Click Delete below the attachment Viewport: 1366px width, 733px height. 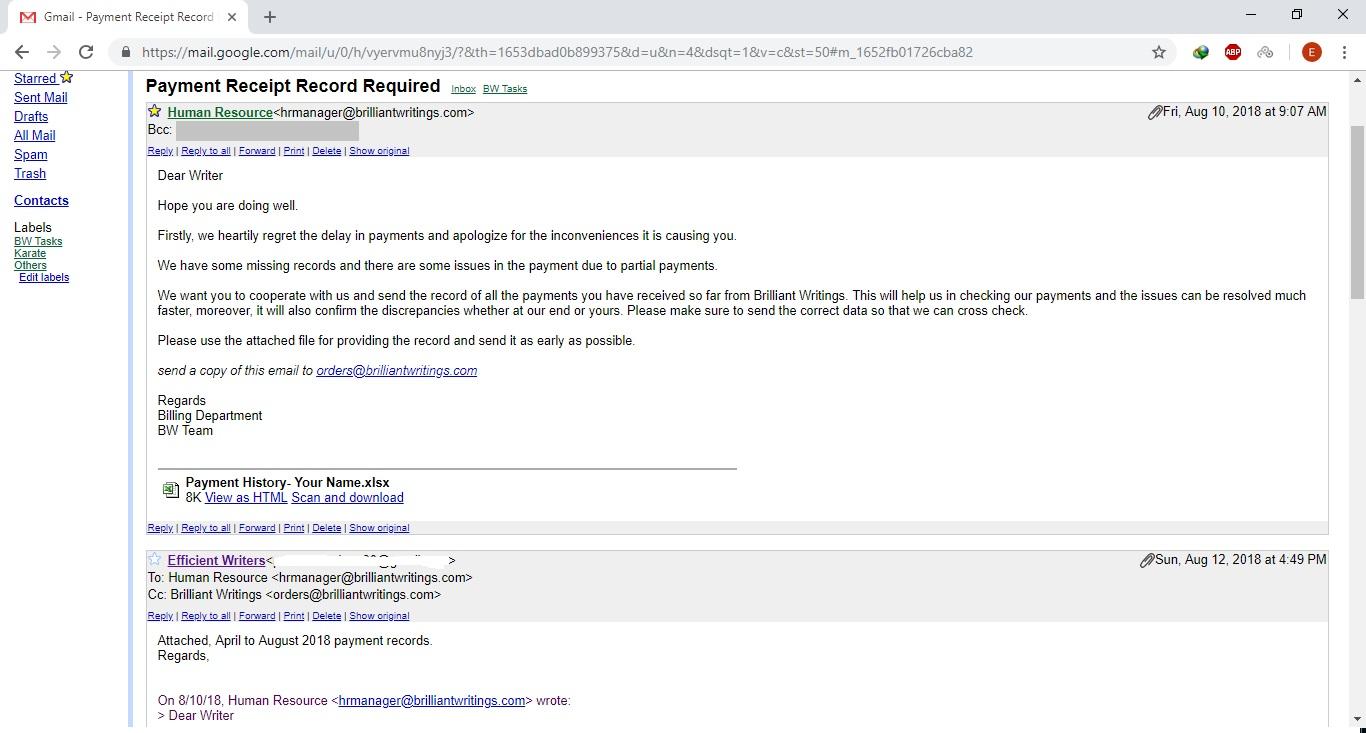point(327,528)
